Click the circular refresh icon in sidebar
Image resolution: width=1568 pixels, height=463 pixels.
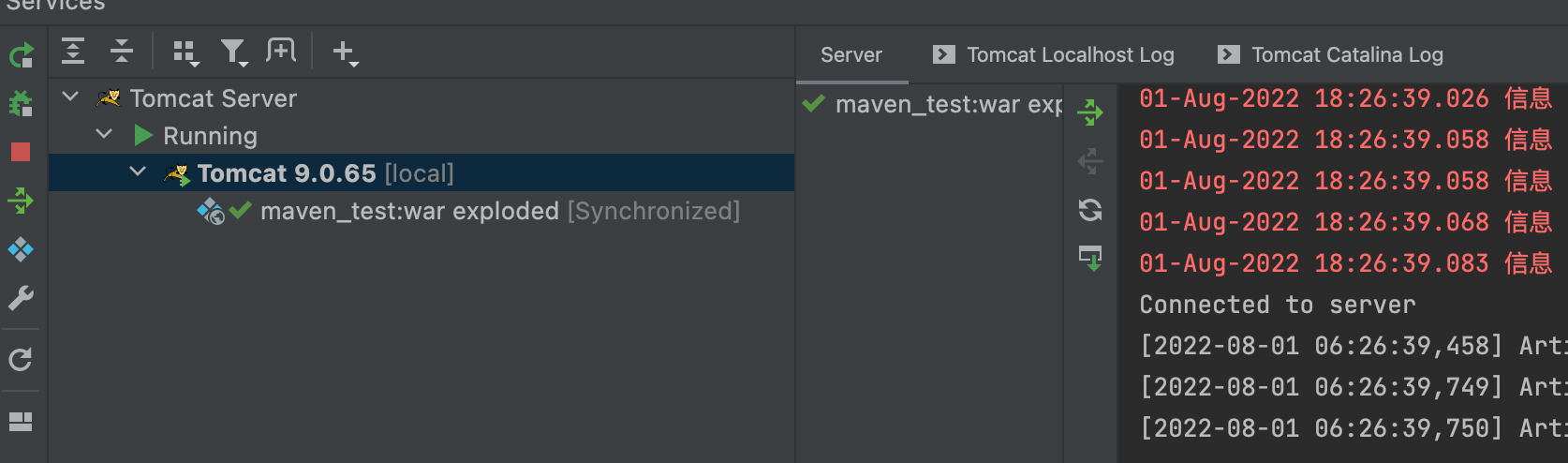pos(21,360)
